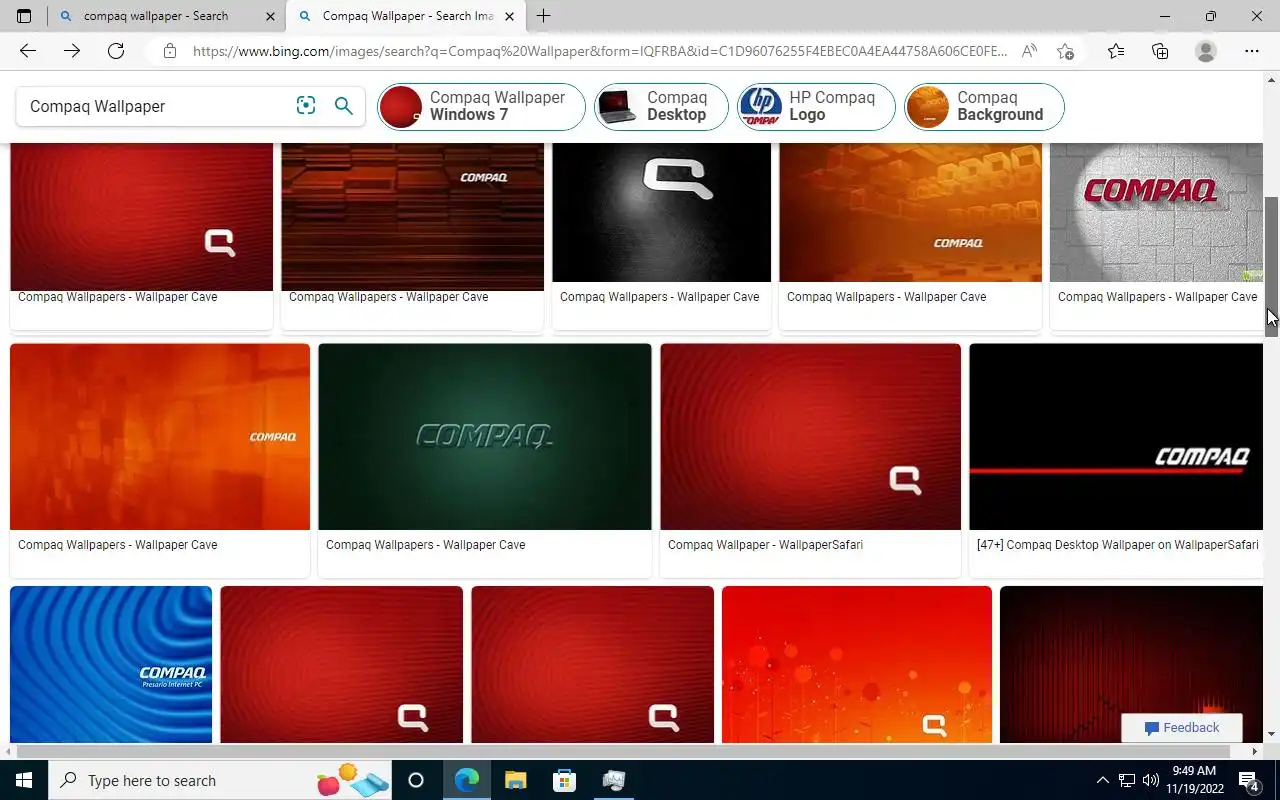Click the browser Forward arrow
The image size is (1280, 800).
coord(71,51)
